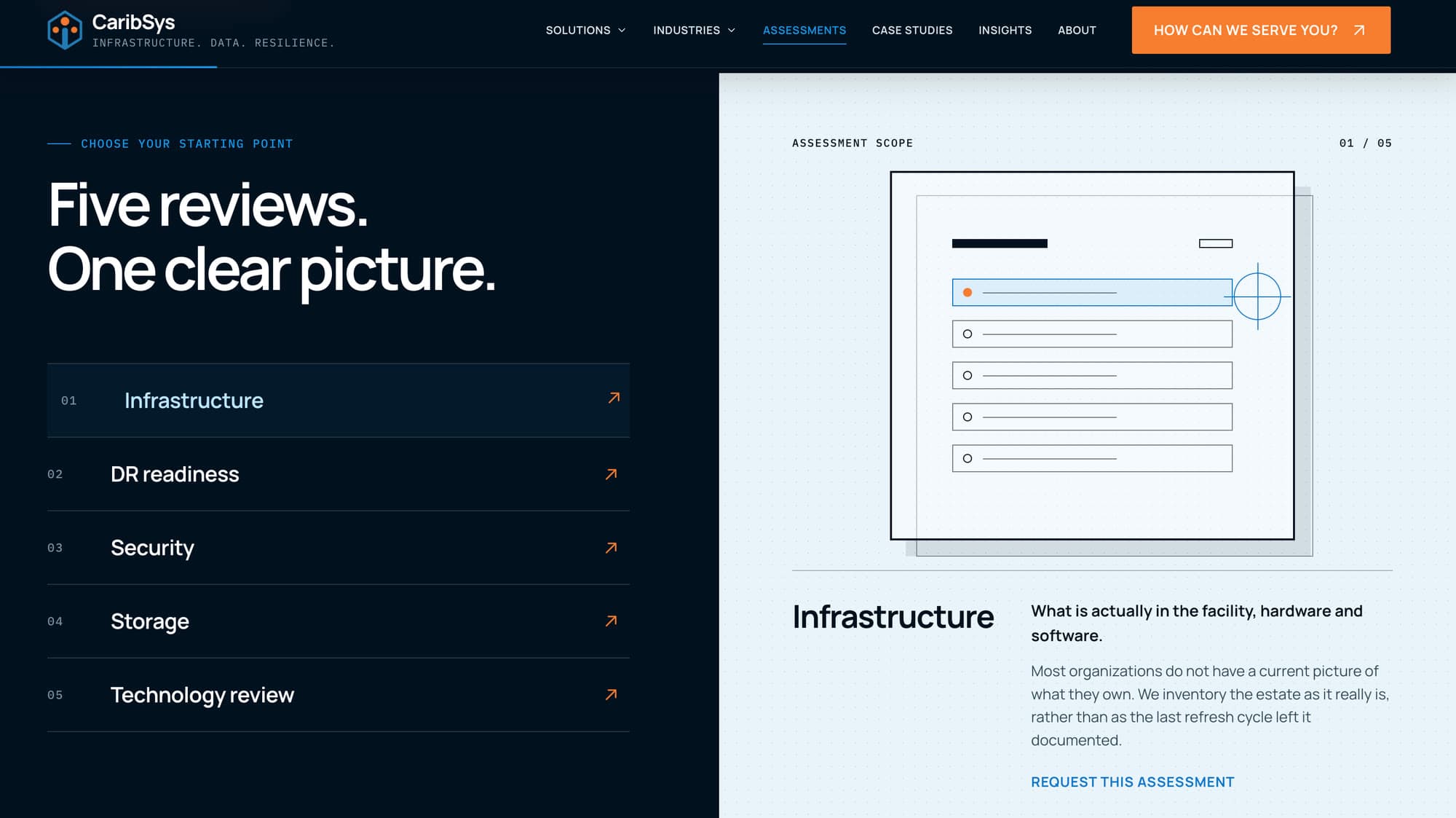1456x818 pixels.
Task: Click the arrow icon on Storage row
Action: (612, 621)
